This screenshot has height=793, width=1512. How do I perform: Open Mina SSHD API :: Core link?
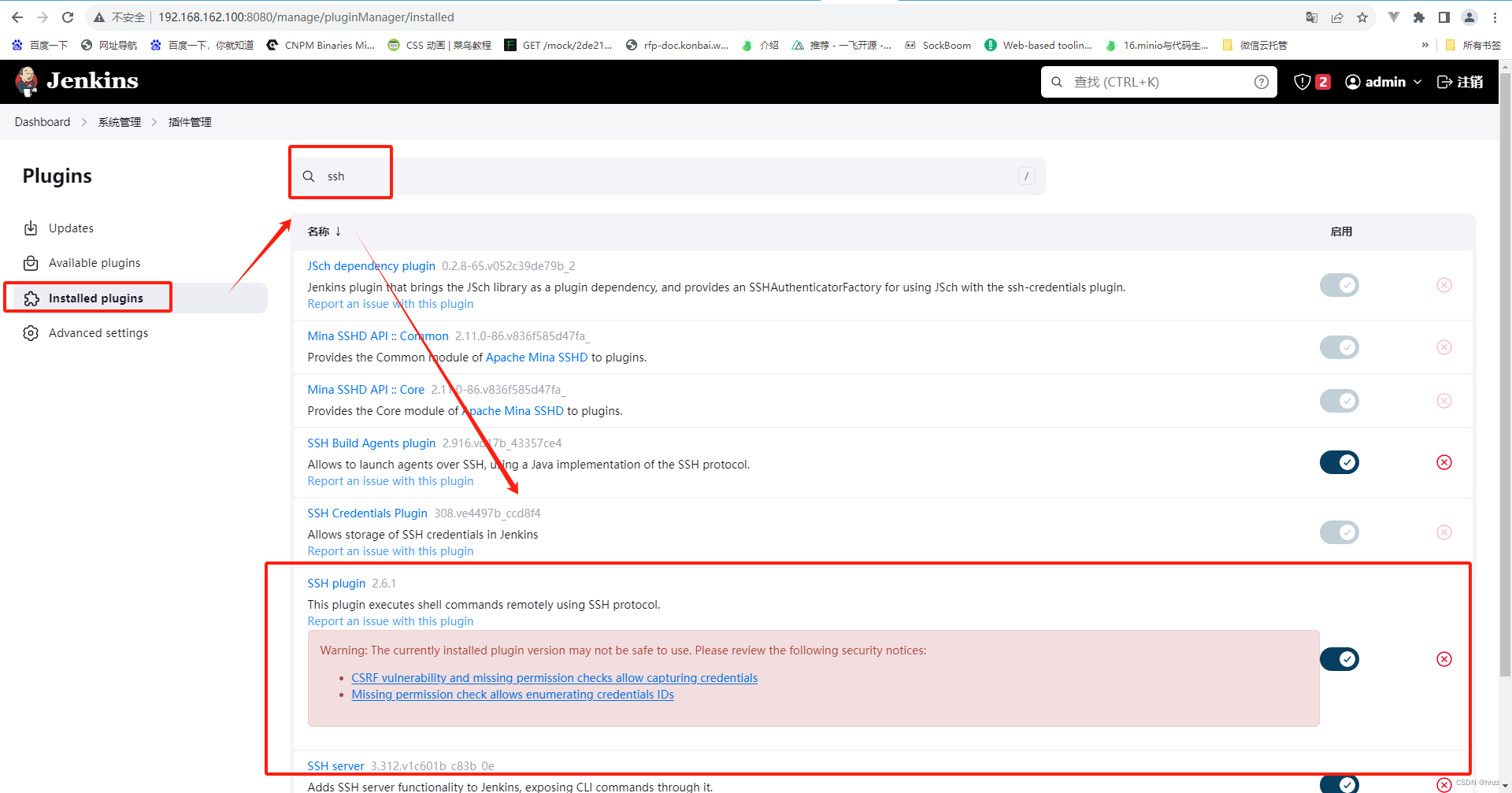pos(366,390)
